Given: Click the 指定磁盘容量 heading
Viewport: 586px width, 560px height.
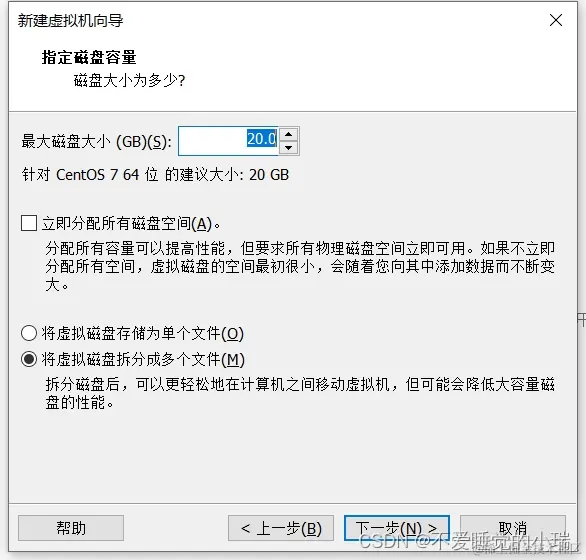Looking at the screenshot, I should click(89, 57).
